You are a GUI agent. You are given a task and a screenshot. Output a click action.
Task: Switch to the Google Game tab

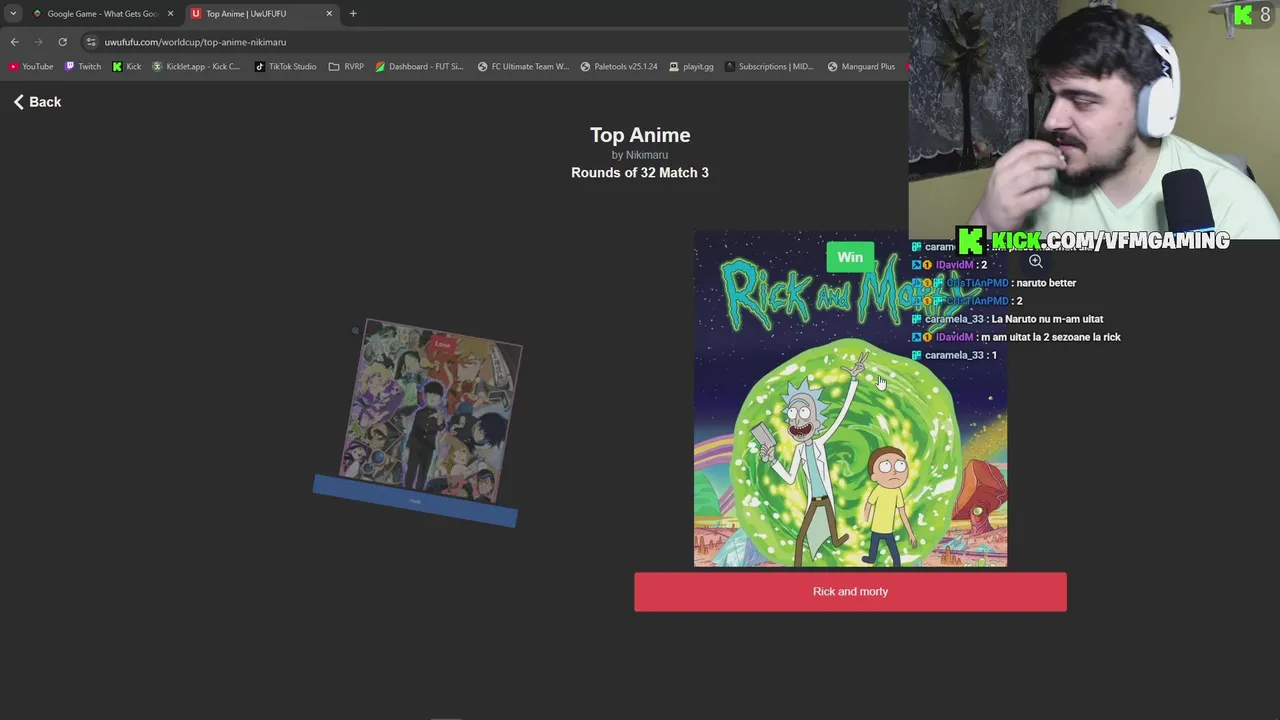[102, 13]
